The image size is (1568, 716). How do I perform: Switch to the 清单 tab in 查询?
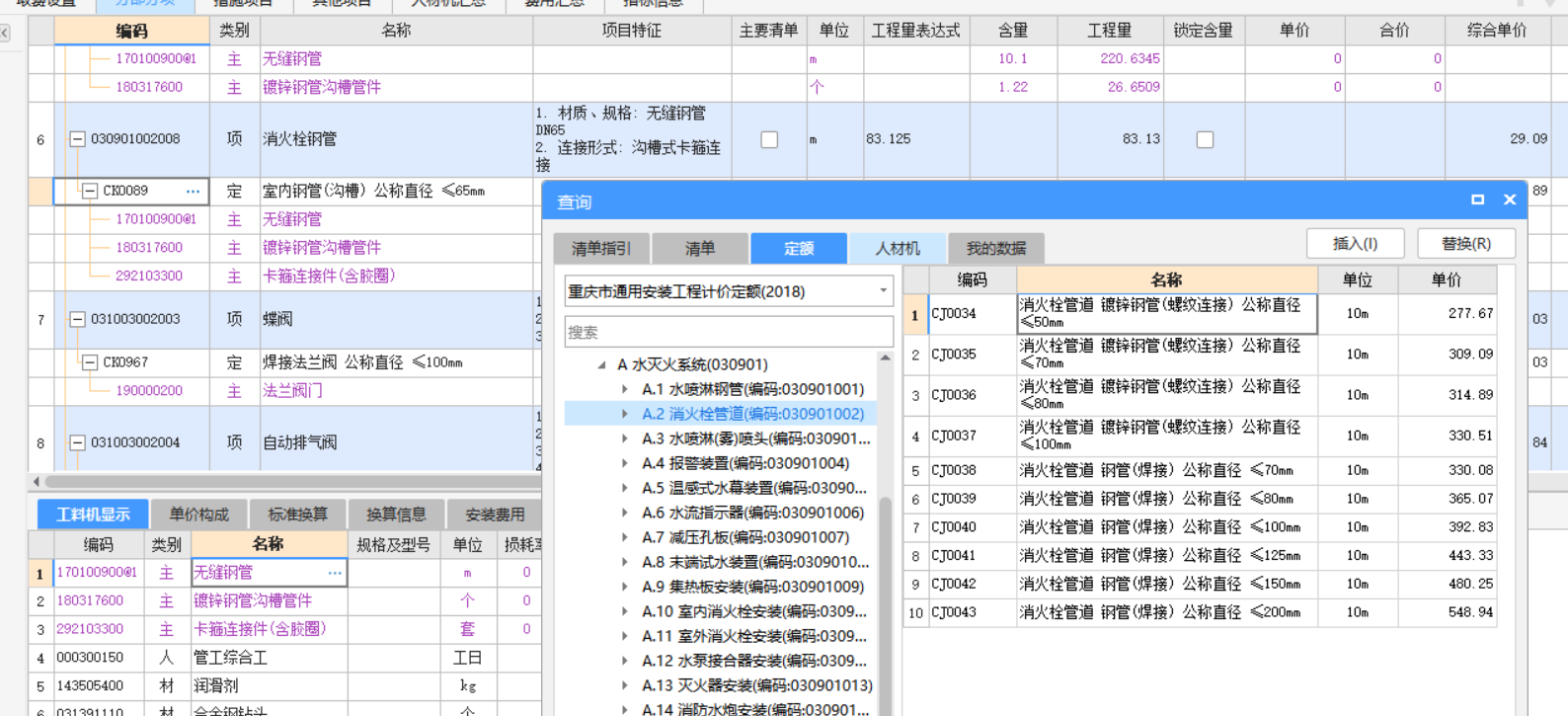point(700,248)
